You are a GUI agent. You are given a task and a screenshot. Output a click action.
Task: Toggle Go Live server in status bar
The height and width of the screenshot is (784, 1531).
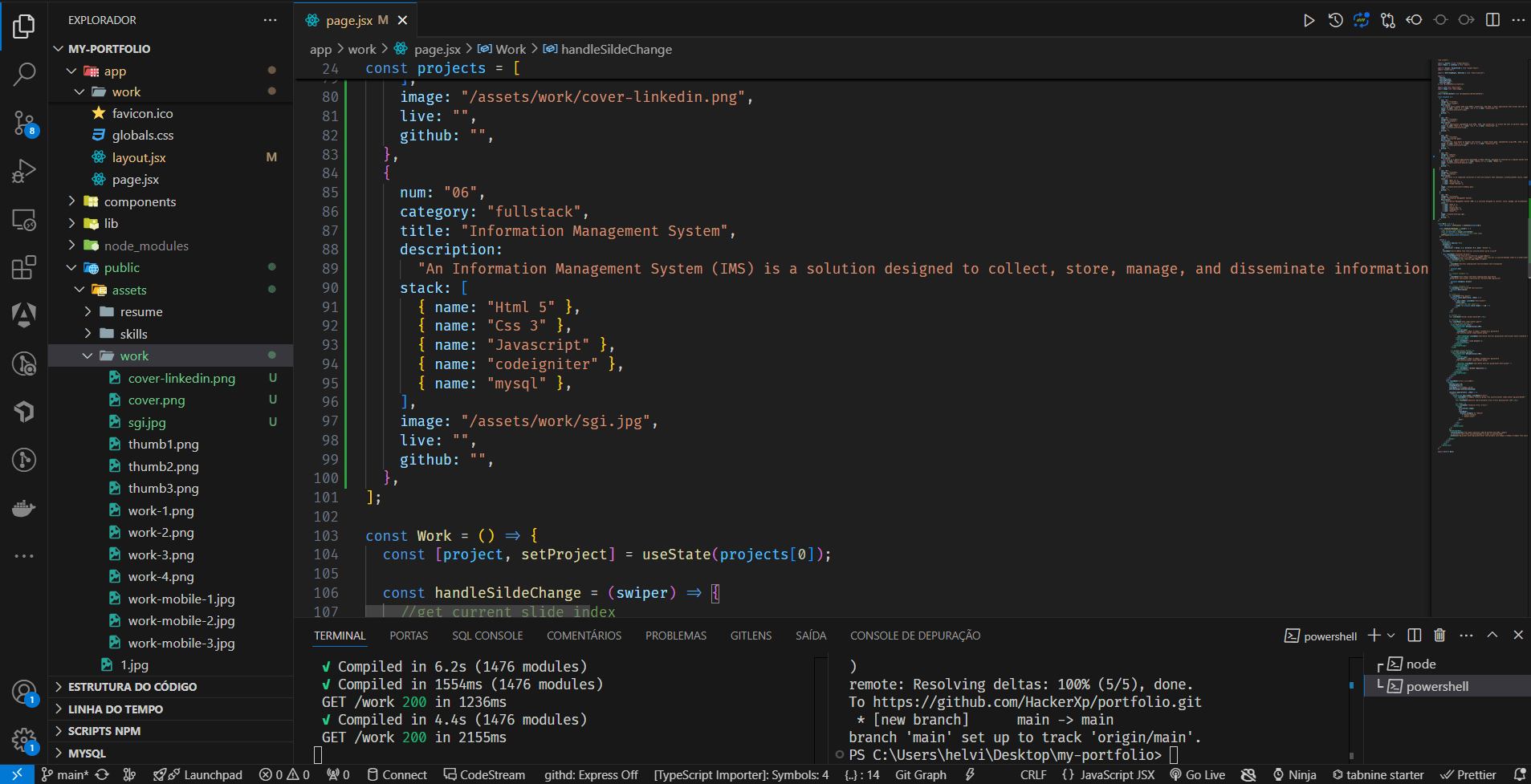coord(1198,774)
